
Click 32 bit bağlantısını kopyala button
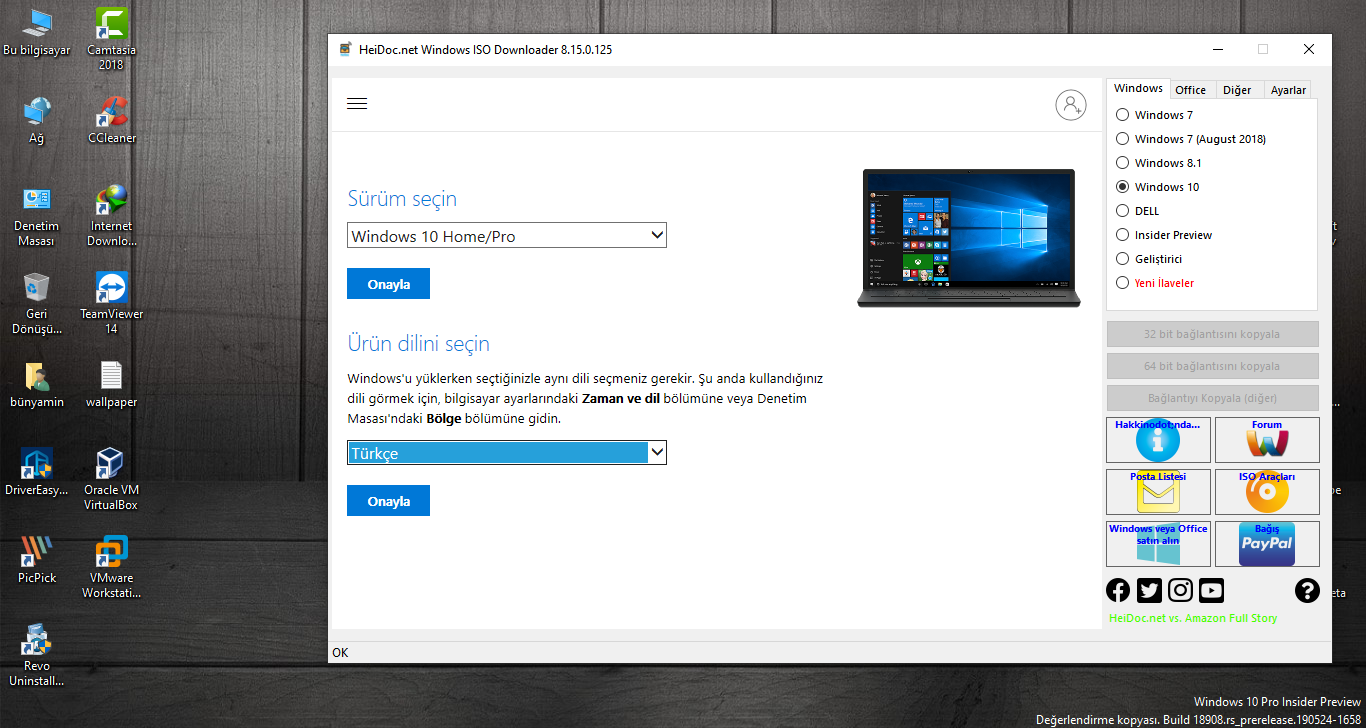(1212, 334)
